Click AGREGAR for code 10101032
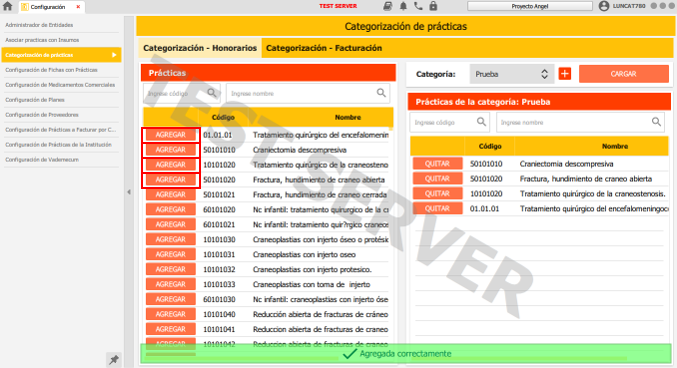677x368 pixels. click(171, 270)
